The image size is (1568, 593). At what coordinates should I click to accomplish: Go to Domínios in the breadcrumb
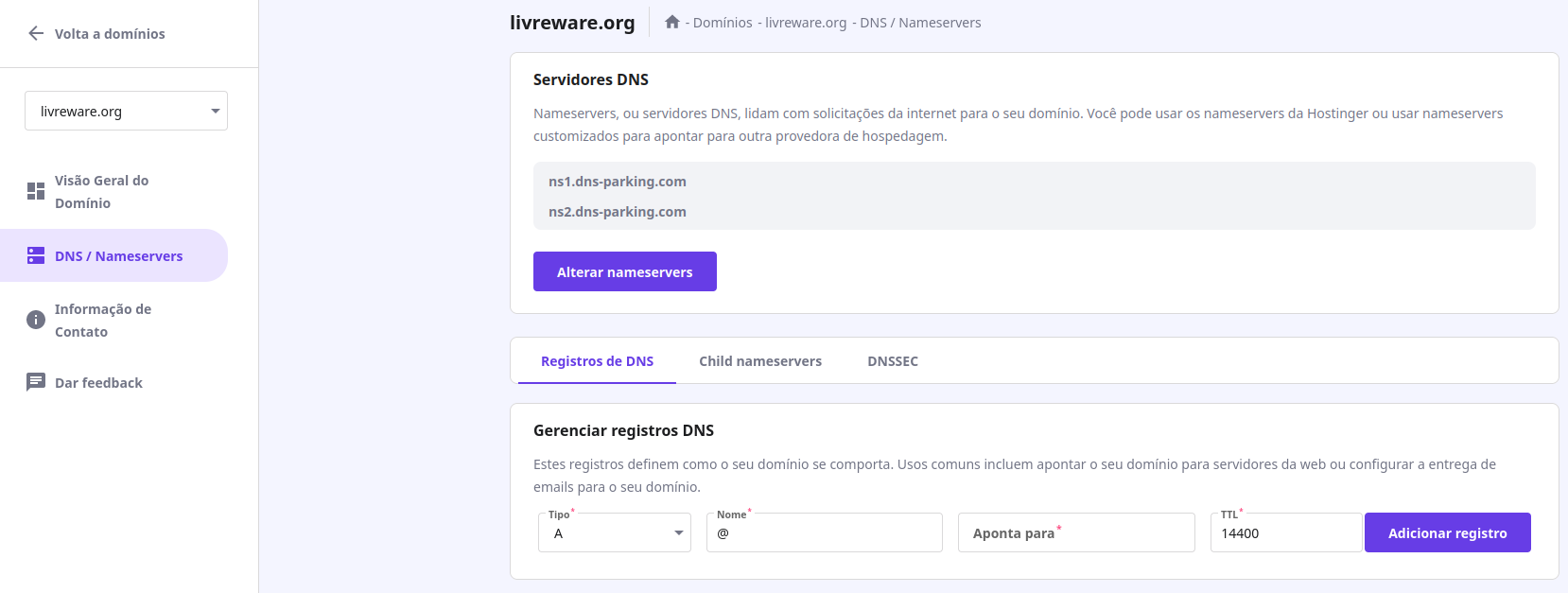723,23
